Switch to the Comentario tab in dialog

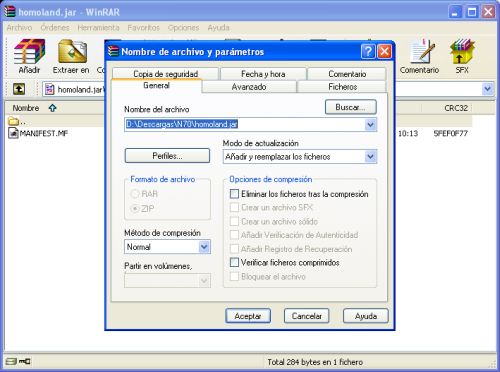tap(347, 74)
